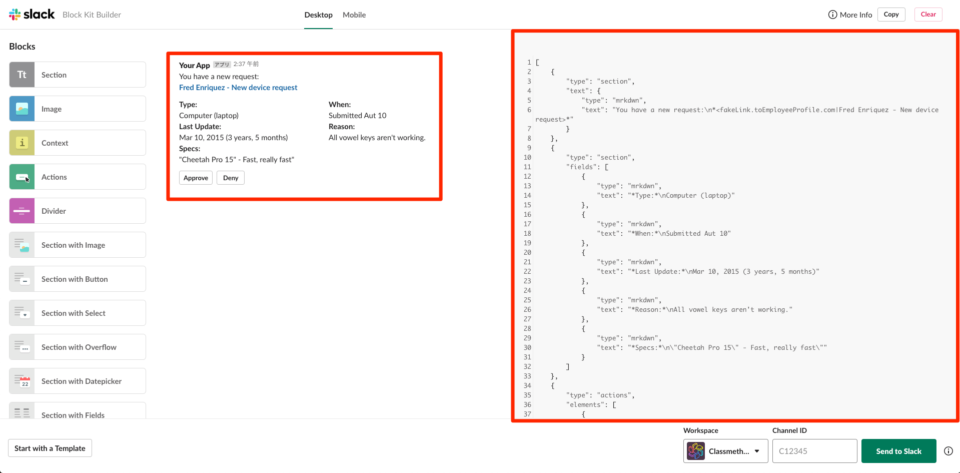Image resolution: width=960 pixels, height=473 pixels.
Task: Click the Context block label
Action: coord(55,143)
